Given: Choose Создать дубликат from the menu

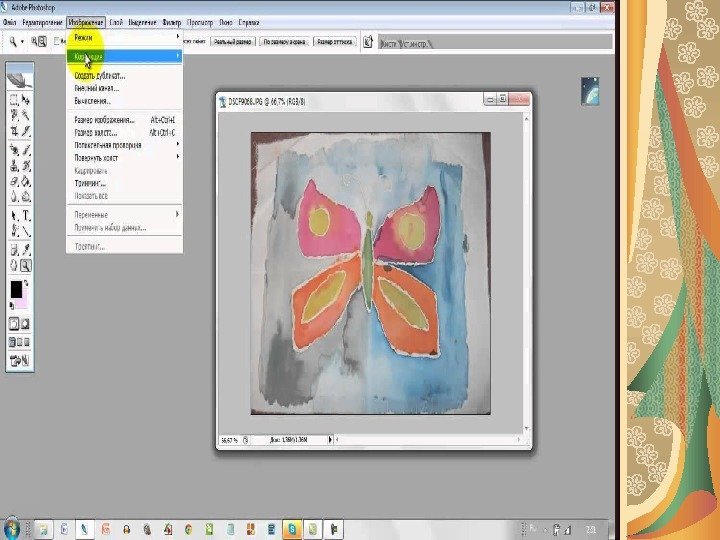Looking at the screenshot, I should click(100, 75).
